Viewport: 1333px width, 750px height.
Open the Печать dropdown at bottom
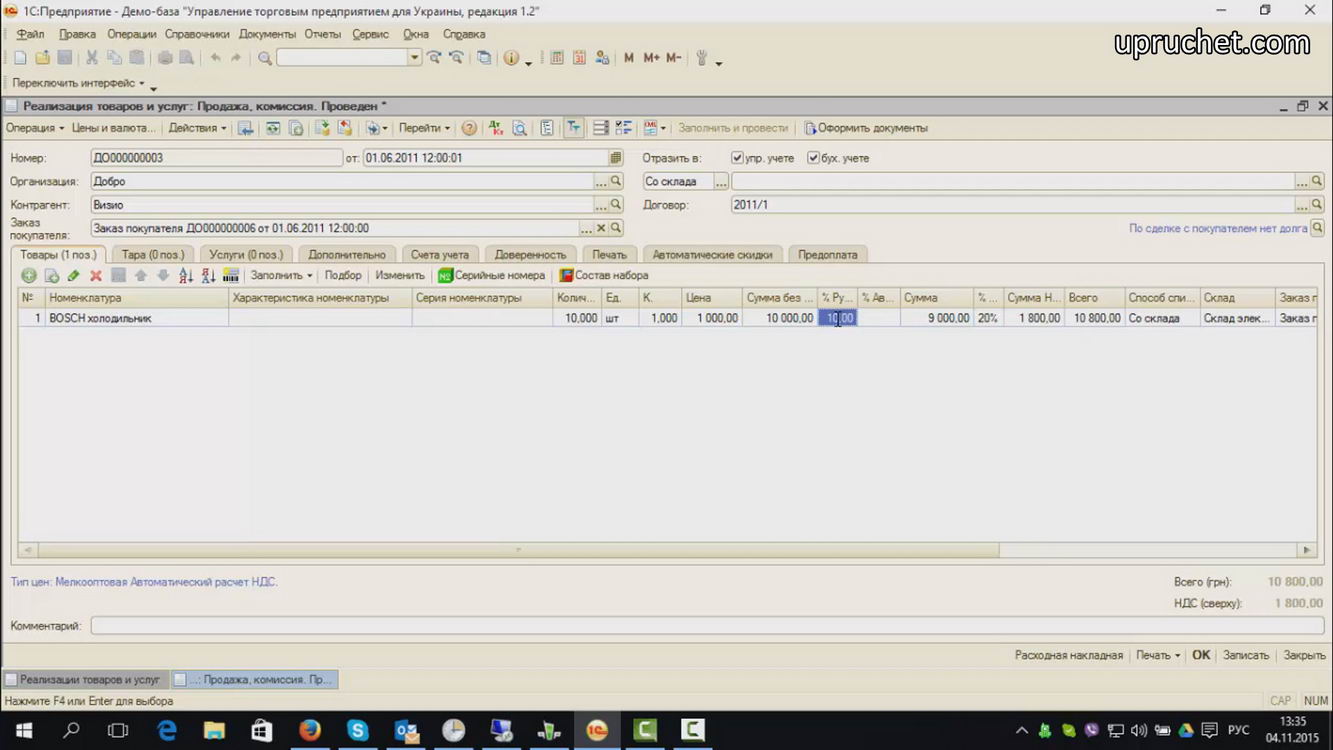tap(1158, 655)
